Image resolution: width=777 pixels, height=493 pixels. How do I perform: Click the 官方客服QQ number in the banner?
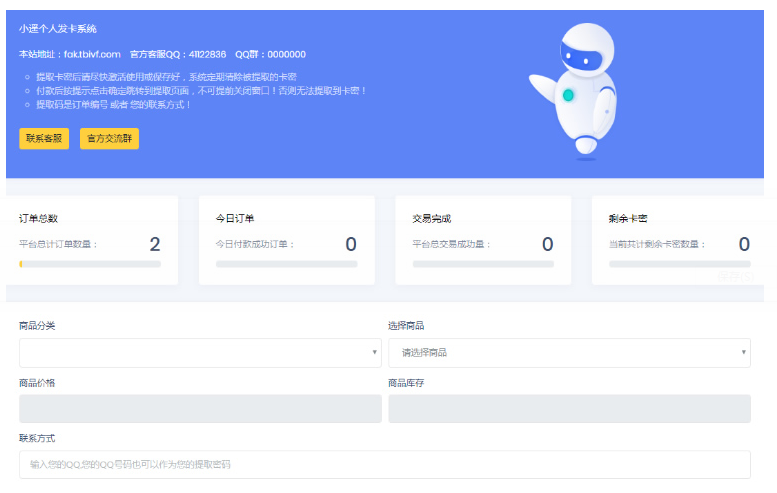point(206,54)
